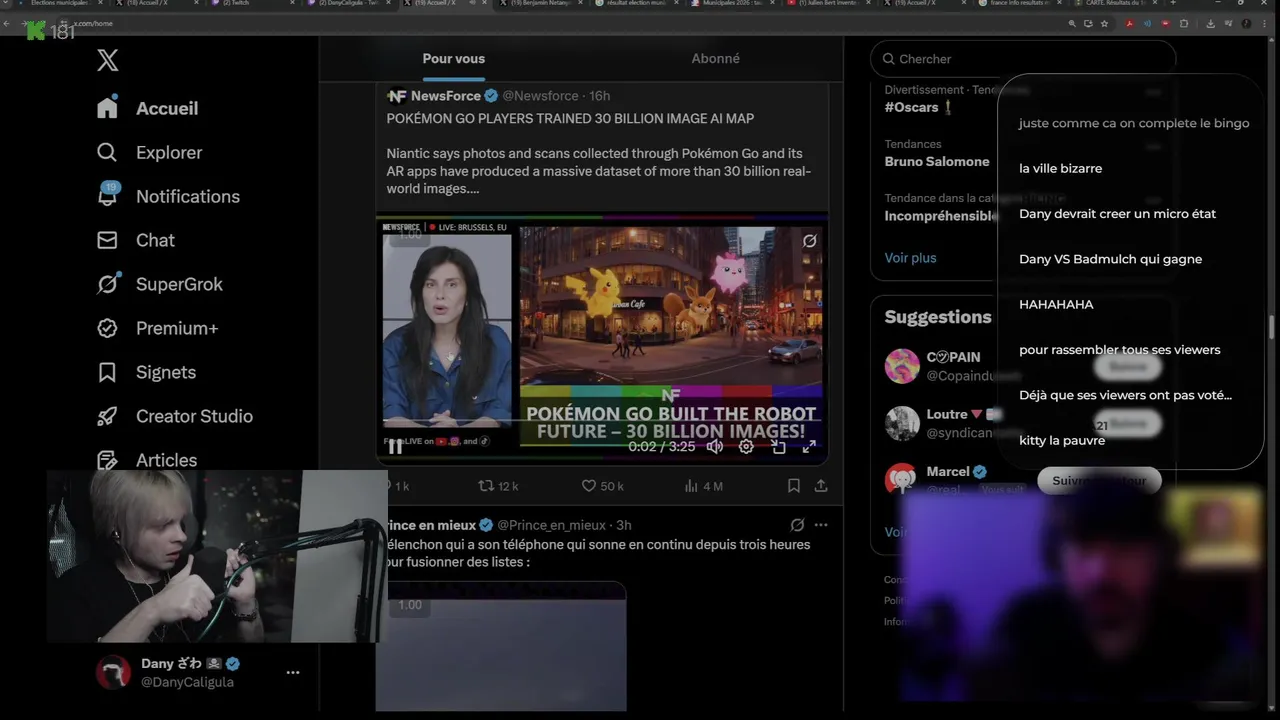Open C♡PAIN suggested profile
Screen dimensions: 1280x720
point(953,357)
